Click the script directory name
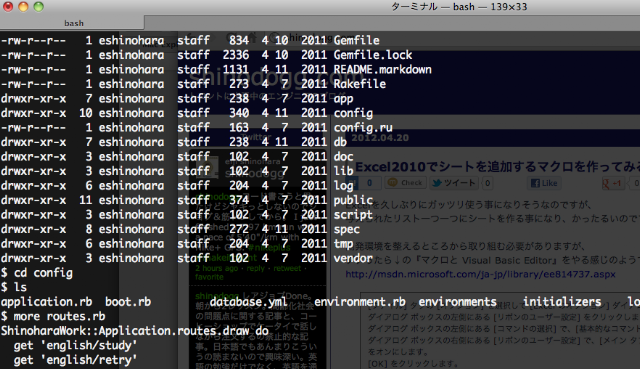The image size is (640, 369). 353,215
